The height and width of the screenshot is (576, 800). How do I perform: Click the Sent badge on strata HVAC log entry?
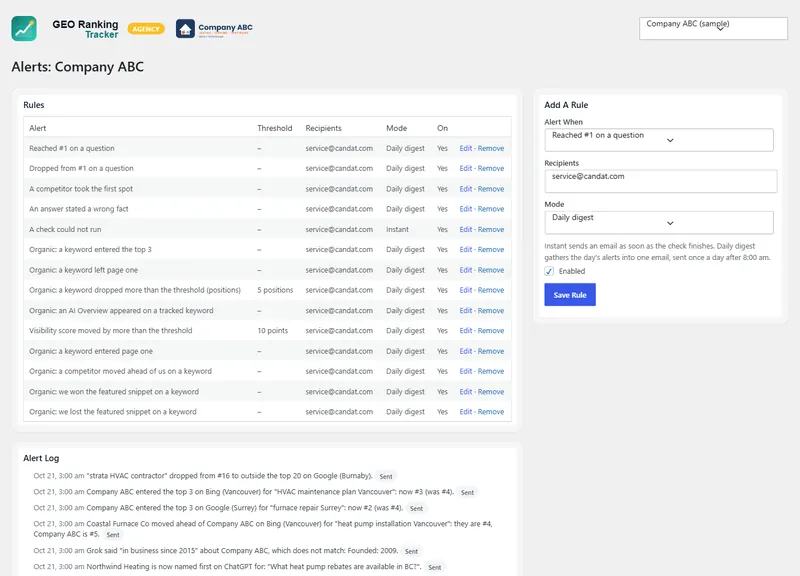coord(386,477)
